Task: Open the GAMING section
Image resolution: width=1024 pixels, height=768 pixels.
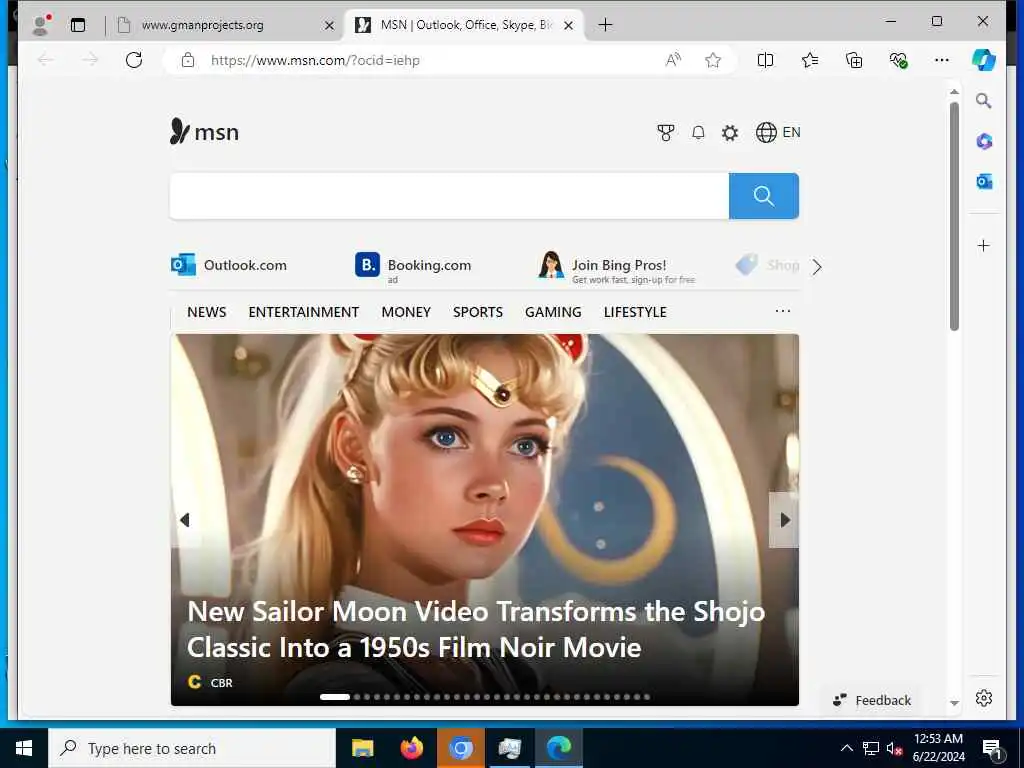Action: click(x=553, y=312)
